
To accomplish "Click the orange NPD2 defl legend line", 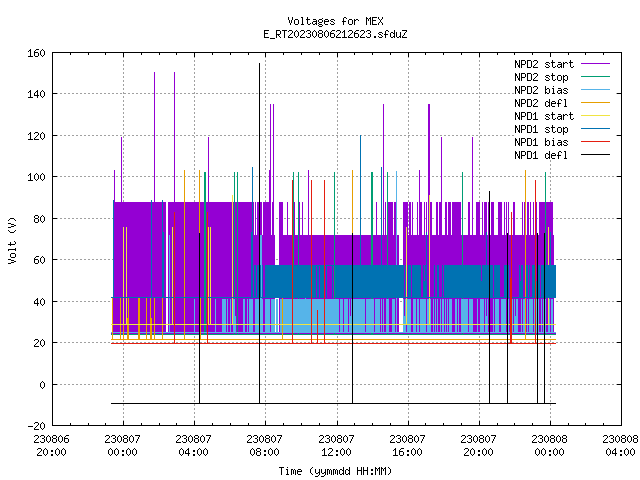I will click(596, 102).
